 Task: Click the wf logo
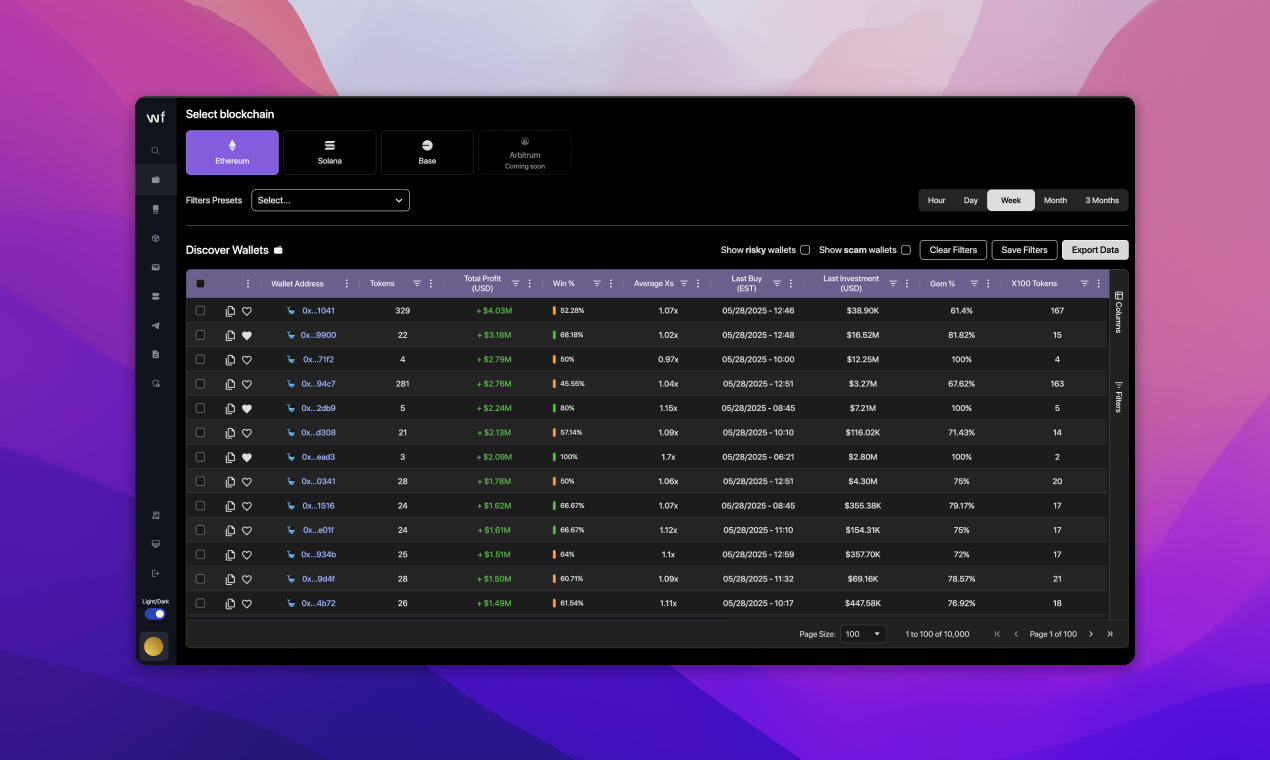(155, 117)
